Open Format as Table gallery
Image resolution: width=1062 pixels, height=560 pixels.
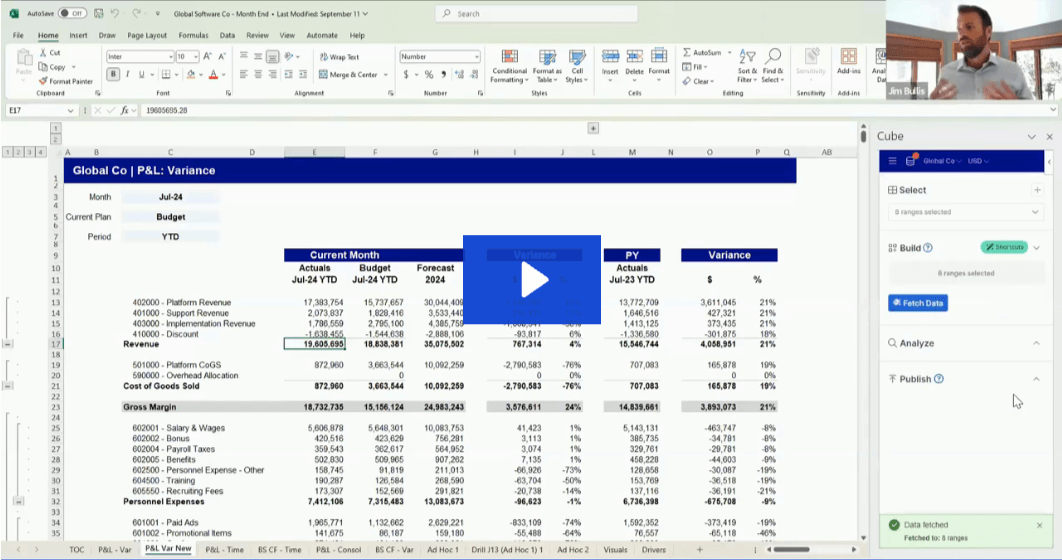click(x=547, y=66)
